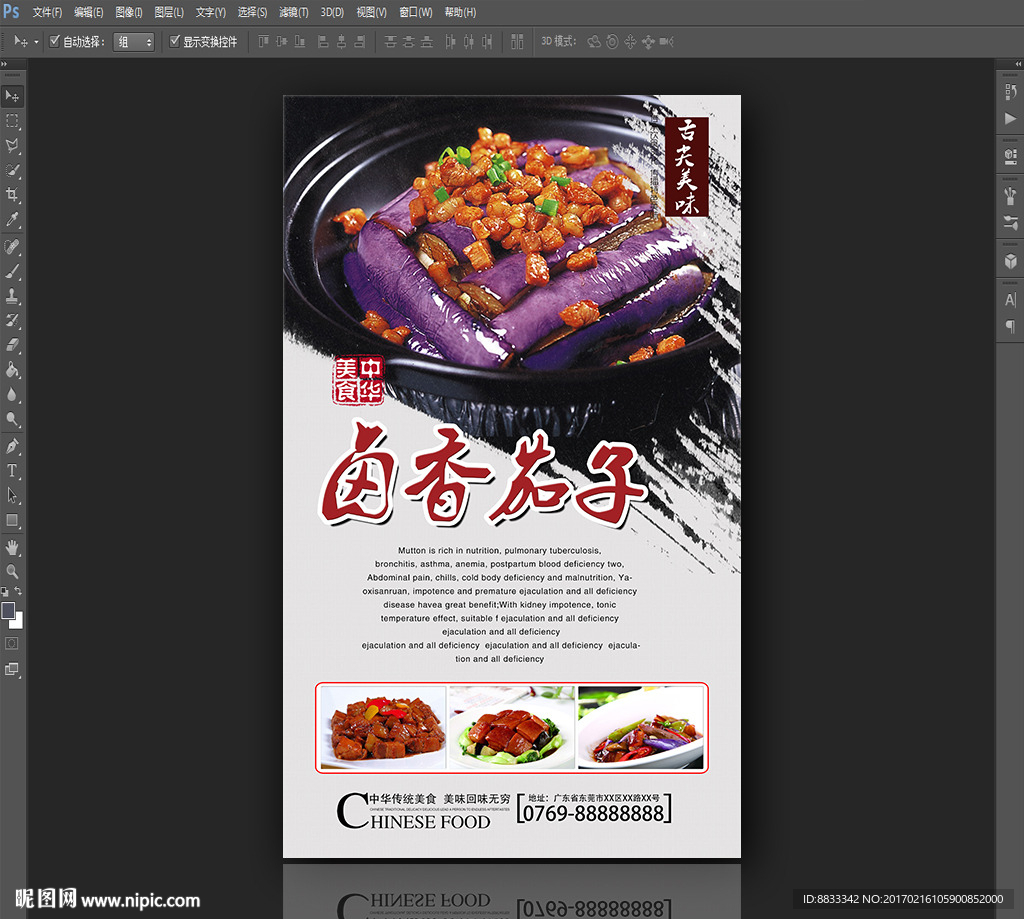Open the Brush settings panel icon
The width and height of the screenshot is (1024, 919).
pyautogui.click(x=1010, y=195)
